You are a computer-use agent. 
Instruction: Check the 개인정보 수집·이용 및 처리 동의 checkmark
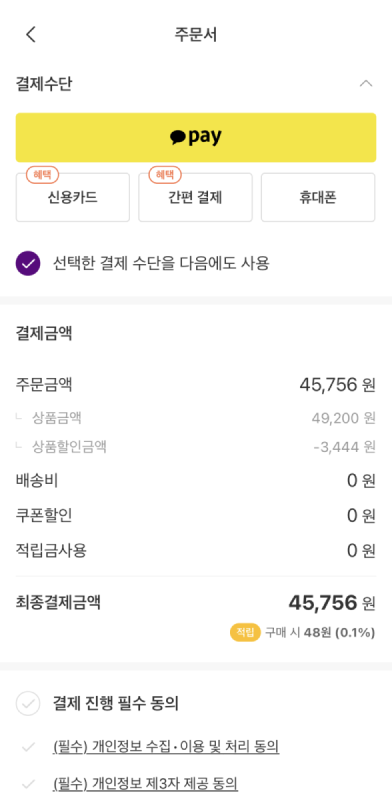tap(28, 747)
